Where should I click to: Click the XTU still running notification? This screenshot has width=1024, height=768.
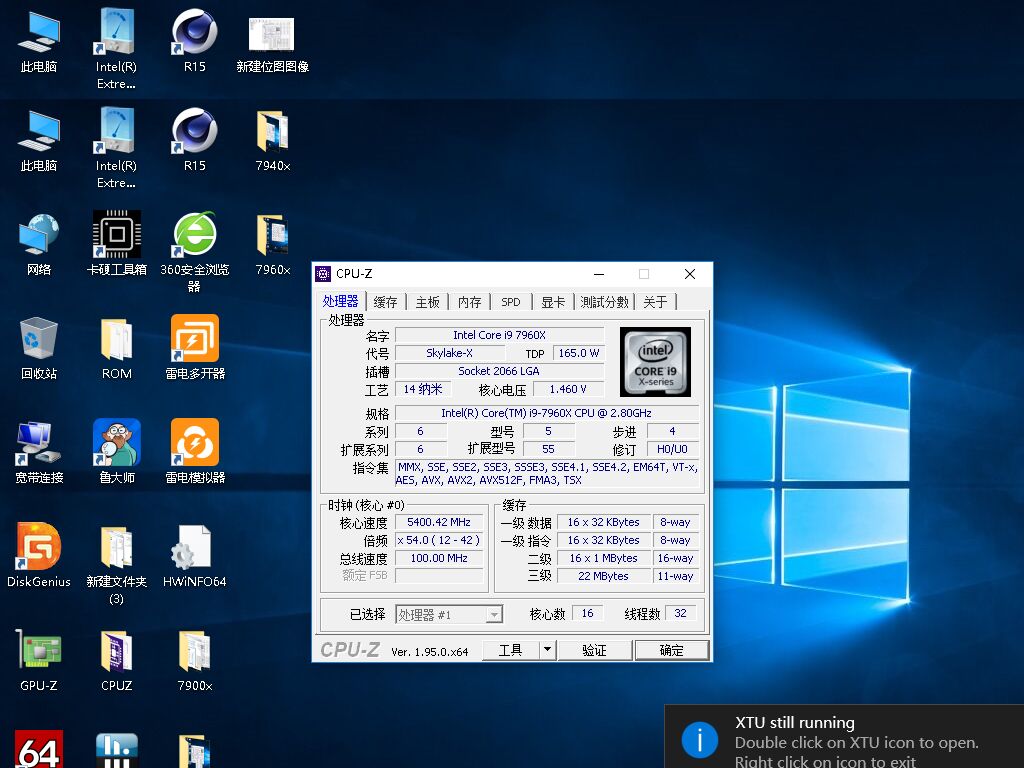pyautogui.click(x=844, y=737)
